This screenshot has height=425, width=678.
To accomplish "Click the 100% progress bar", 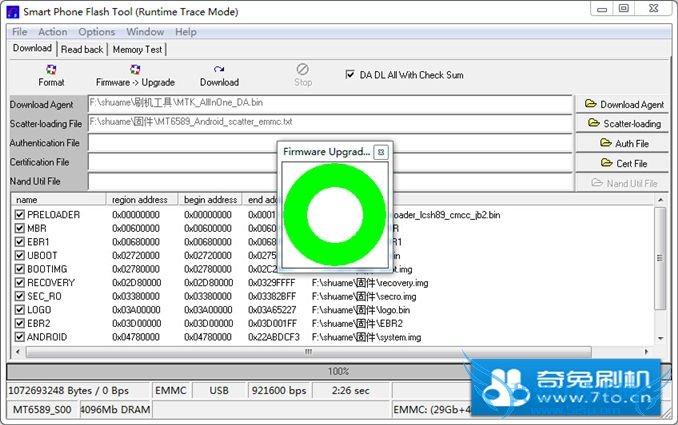I will (x=338, y=371).
